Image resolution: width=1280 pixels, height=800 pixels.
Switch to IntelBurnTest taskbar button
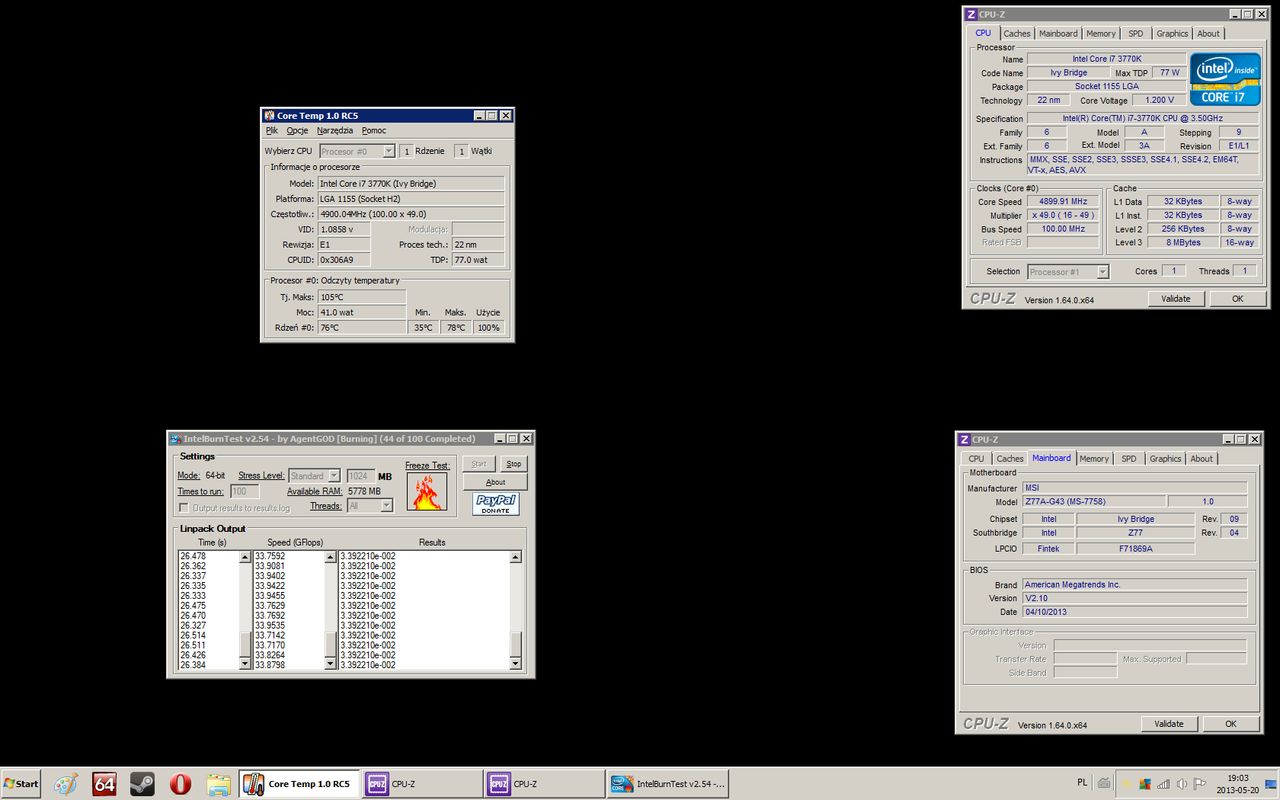(x=670, y=784)
